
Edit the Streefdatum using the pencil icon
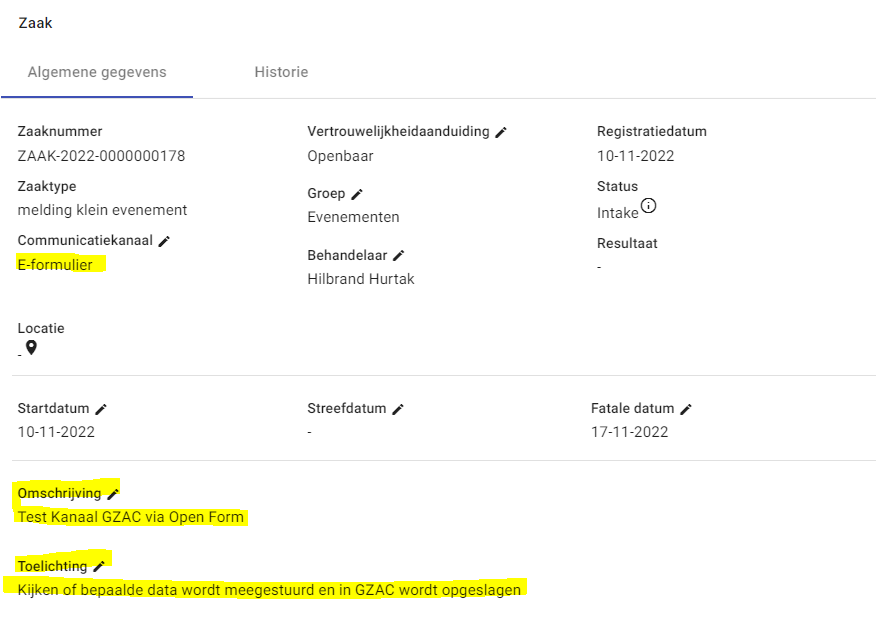(x=398, y=407)
